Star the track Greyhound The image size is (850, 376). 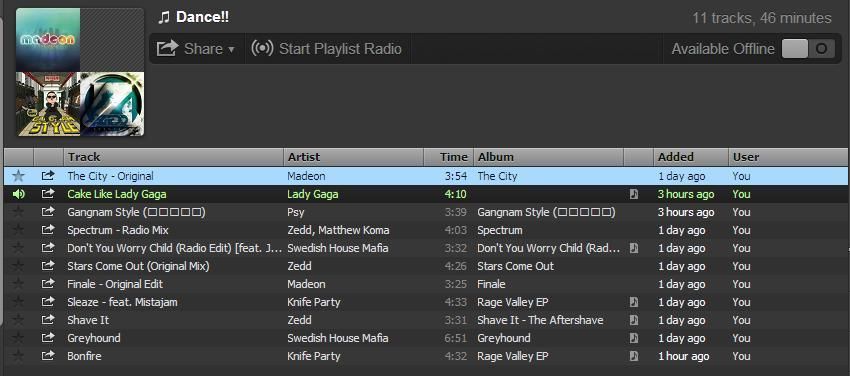(x=18, y=338)
